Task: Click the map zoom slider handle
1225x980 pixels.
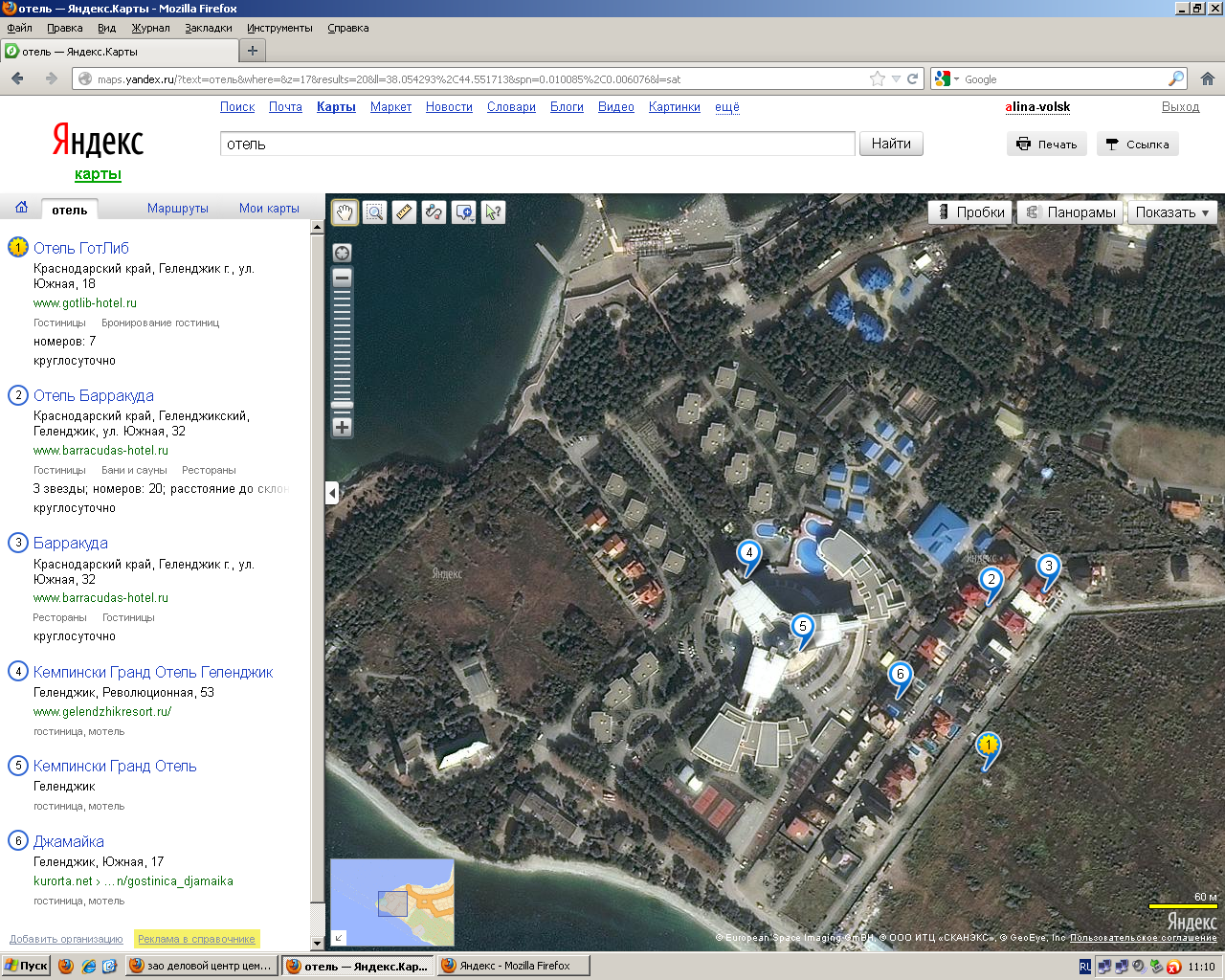Action: tap(342, 405)
